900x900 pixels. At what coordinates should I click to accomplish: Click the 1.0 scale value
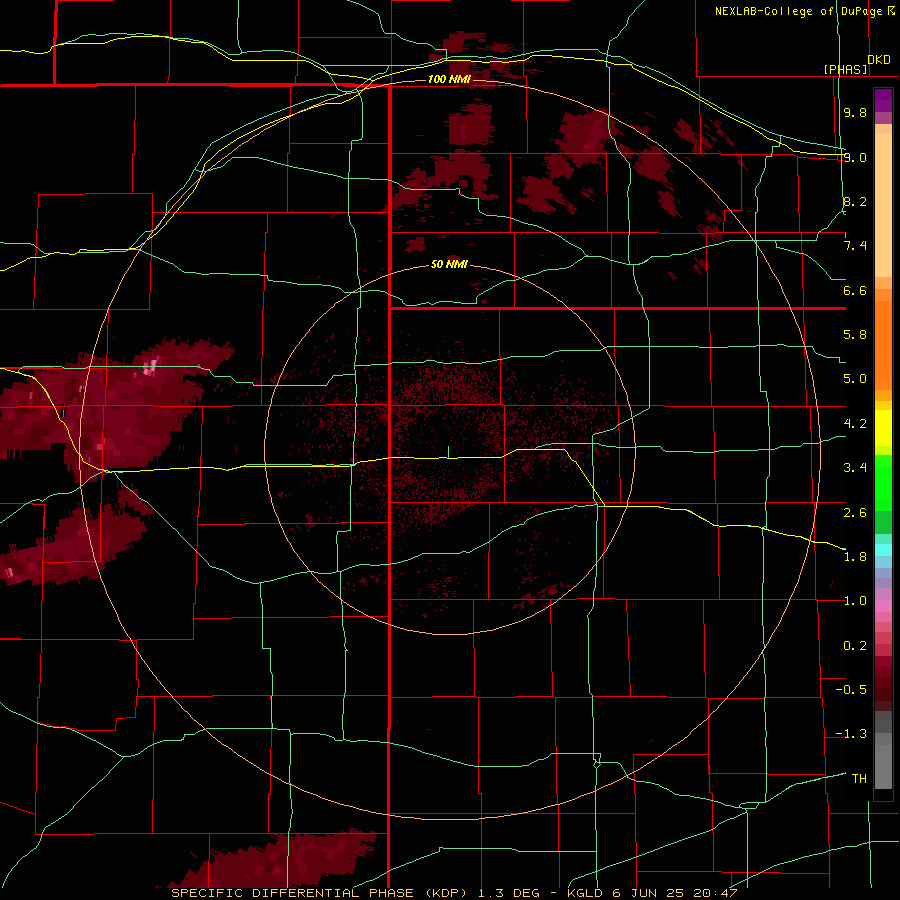[x=855, y=601]
